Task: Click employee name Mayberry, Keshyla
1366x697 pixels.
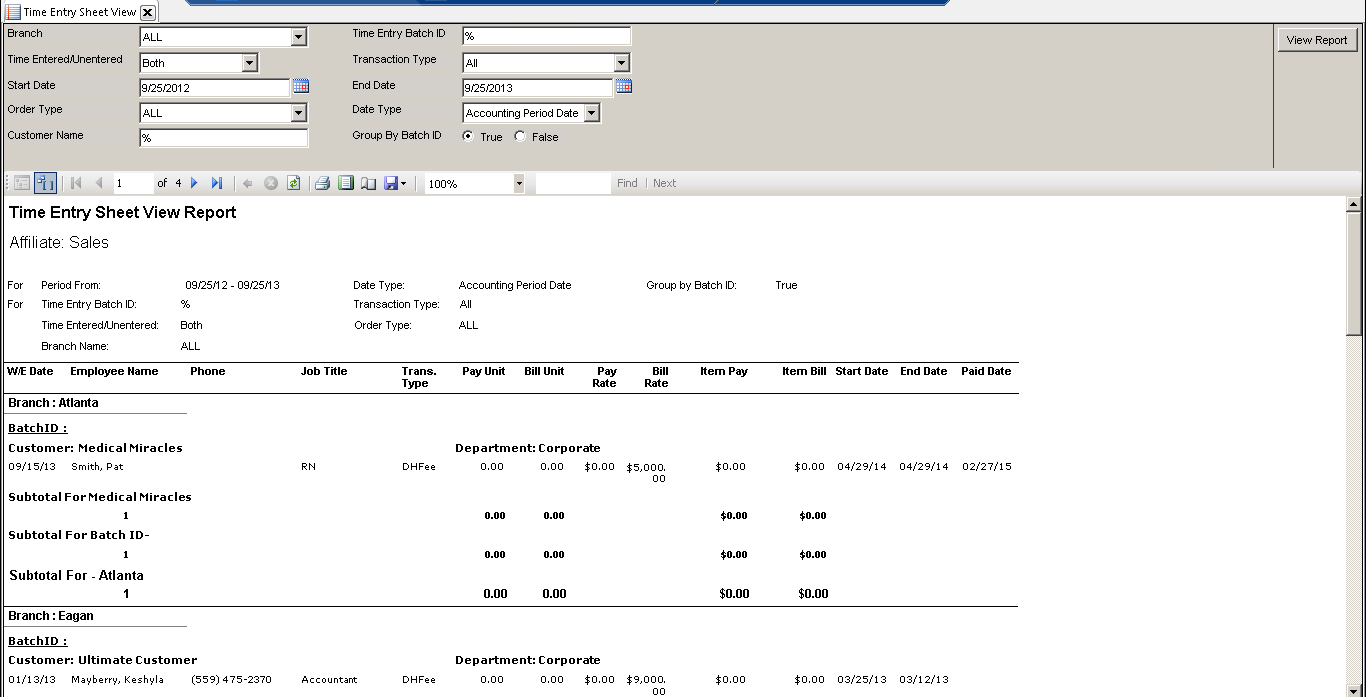Action: click(x=117, y=680)
